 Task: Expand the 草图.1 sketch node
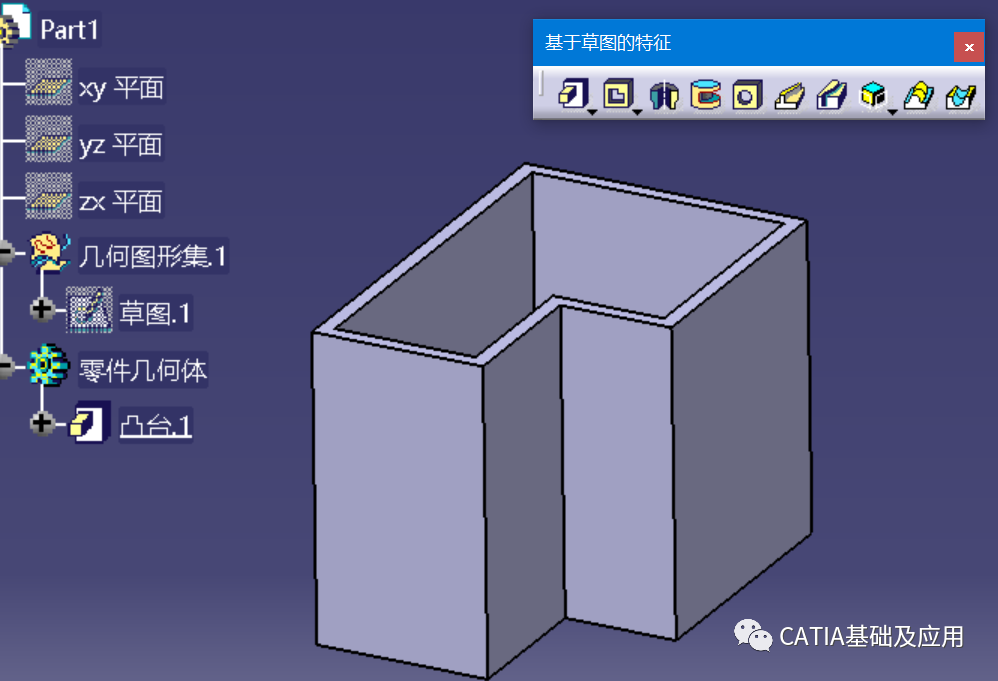pos(42,309)
